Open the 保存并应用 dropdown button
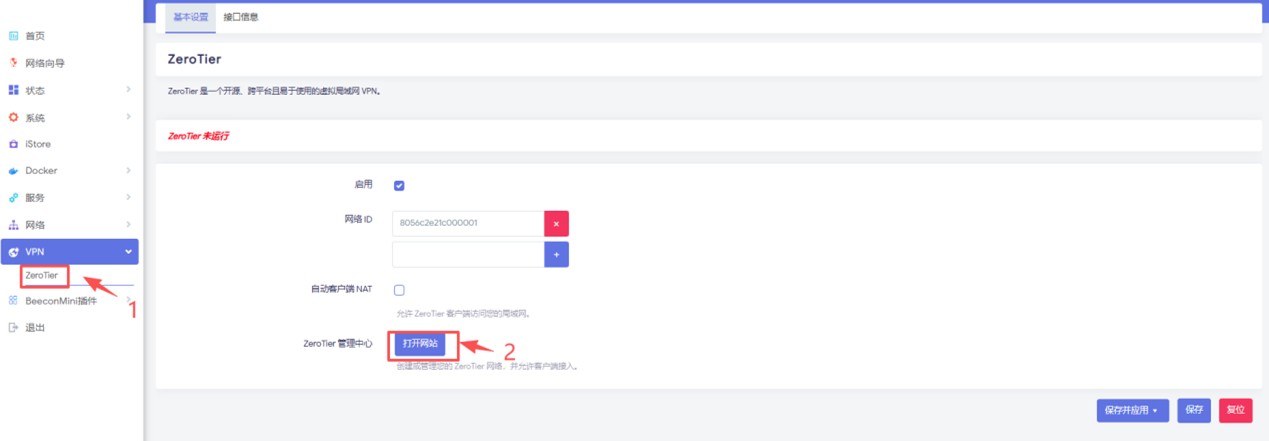1269x441 pixels. point(1132,410)
